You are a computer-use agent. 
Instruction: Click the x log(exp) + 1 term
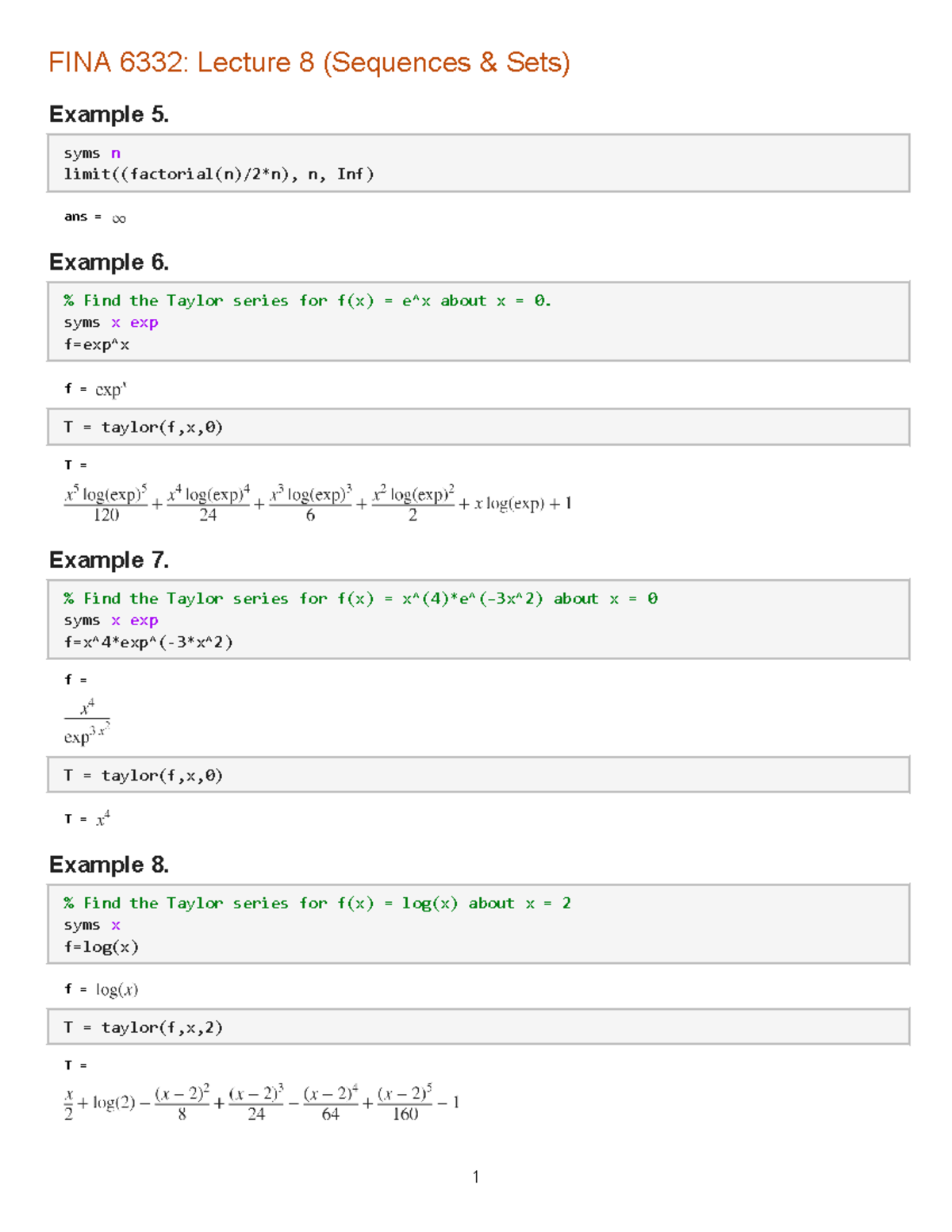(523, 504)
